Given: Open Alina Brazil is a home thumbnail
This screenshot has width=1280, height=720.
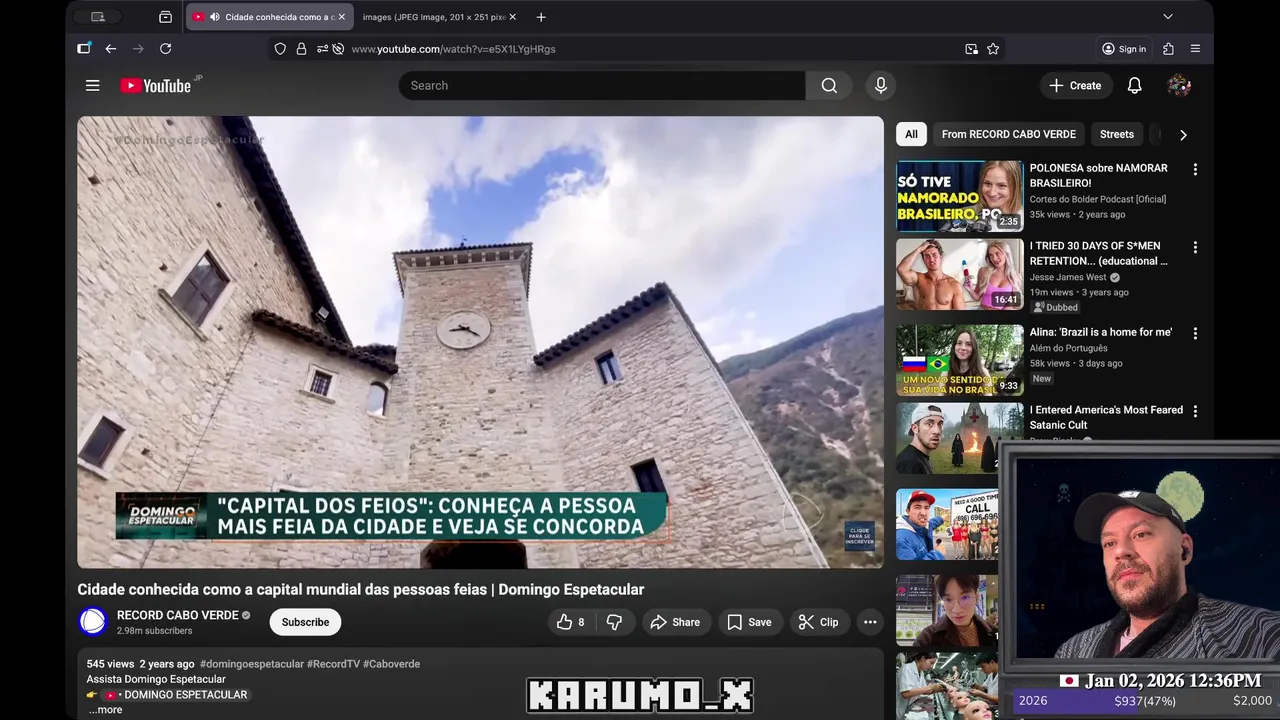Looking at the screenshot, I should (959, 360).
